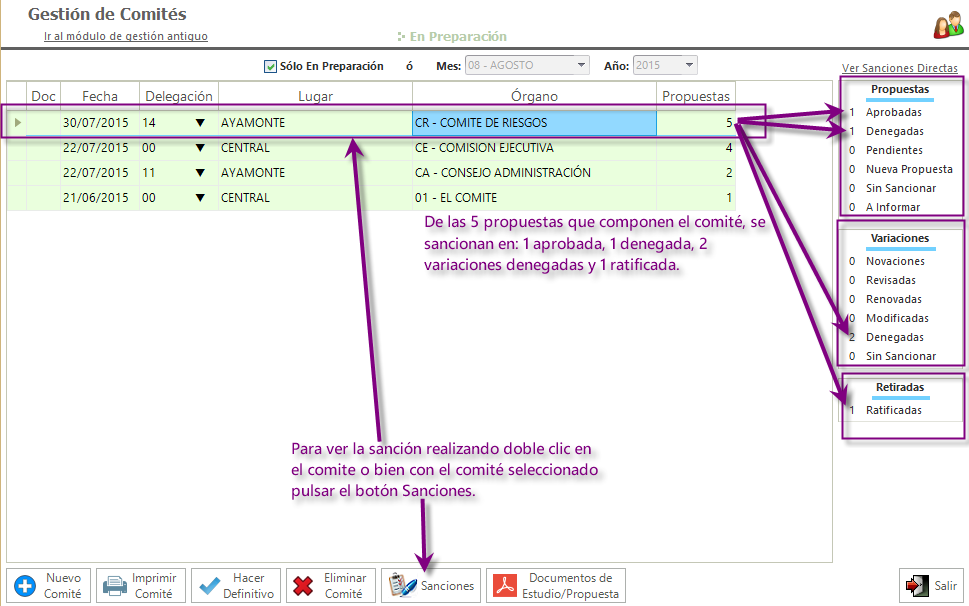Click Nueva Propuesta in the side panel

pos(909,169)
